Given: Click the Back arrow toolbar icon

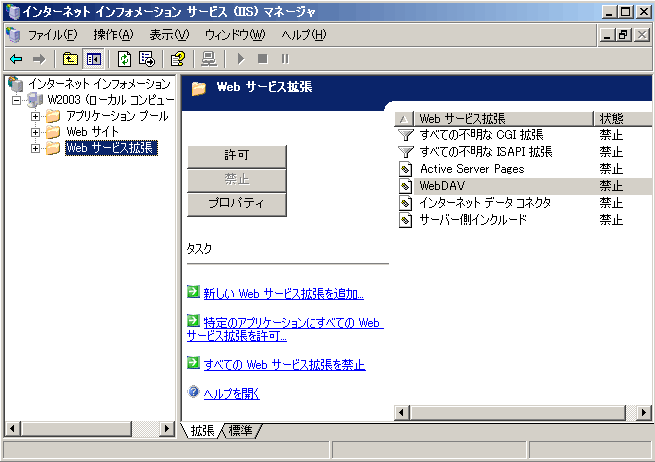Looking at the screenshot, I should (x=16, y=58).
